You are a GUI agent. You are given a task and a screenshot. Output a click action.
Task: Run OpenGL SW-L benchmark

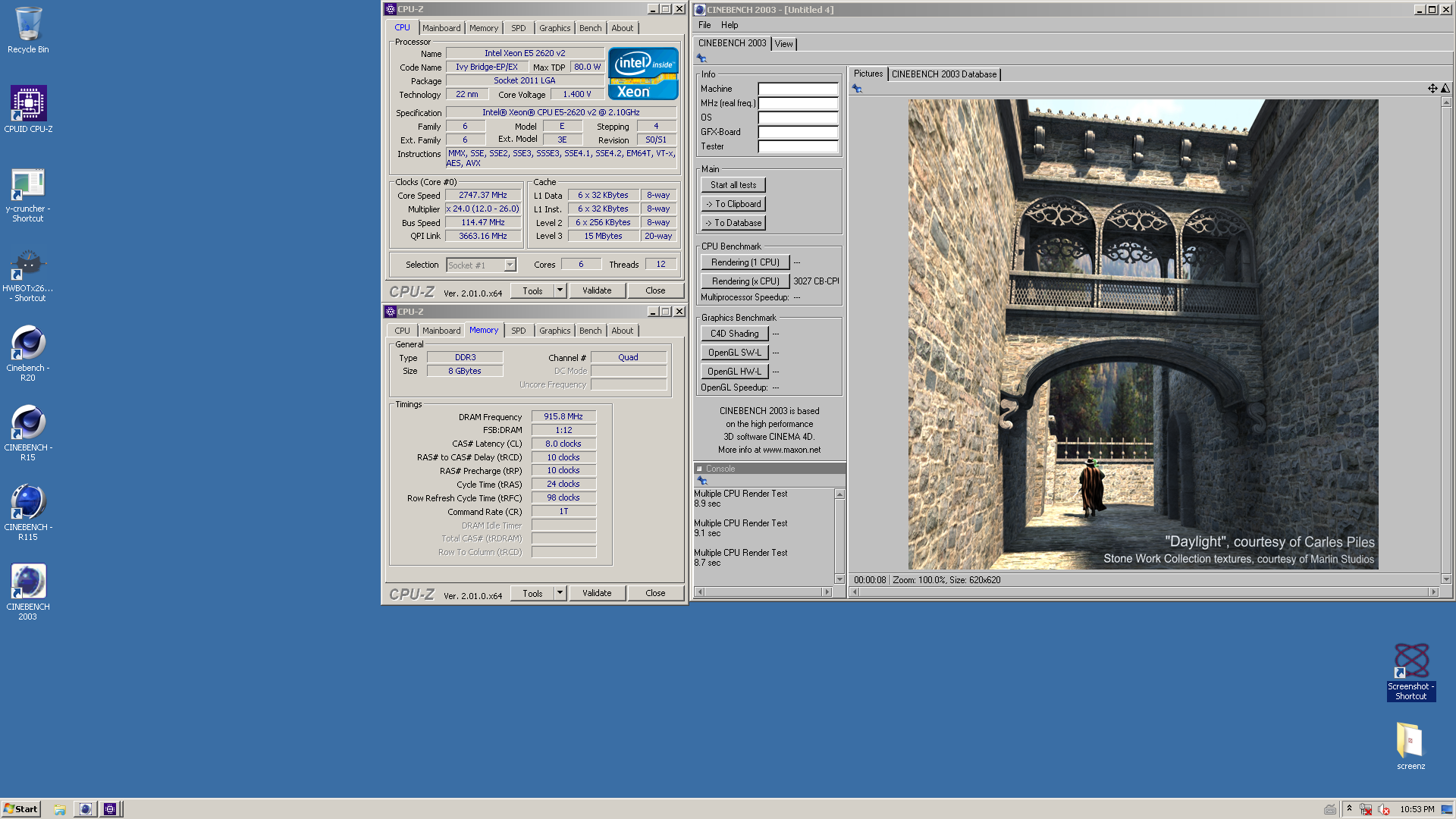pos(735,353)
